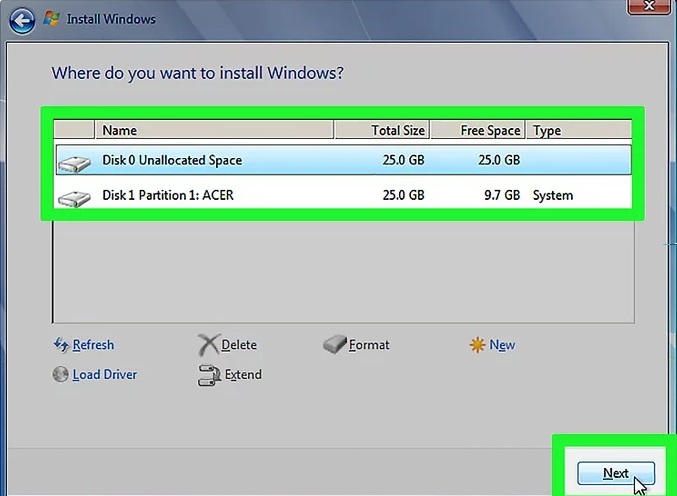This screenshot has height=496, width=677.
Task: Sort by the Free Space column header
Action: pyautogui.click(x=478, y=130)
